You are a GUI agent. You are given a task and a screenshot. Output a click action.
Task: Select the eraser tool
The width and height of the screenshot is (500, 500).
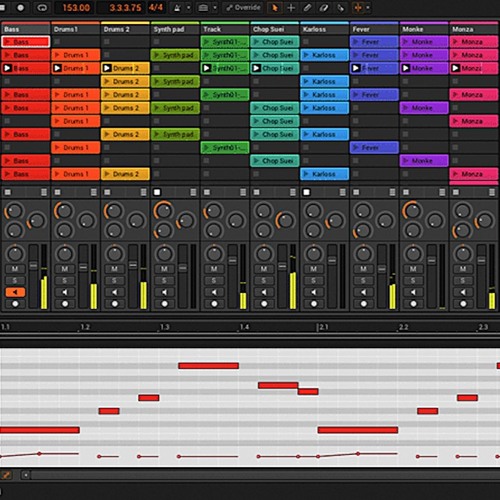pyautogui.click(x=324, y=7)
